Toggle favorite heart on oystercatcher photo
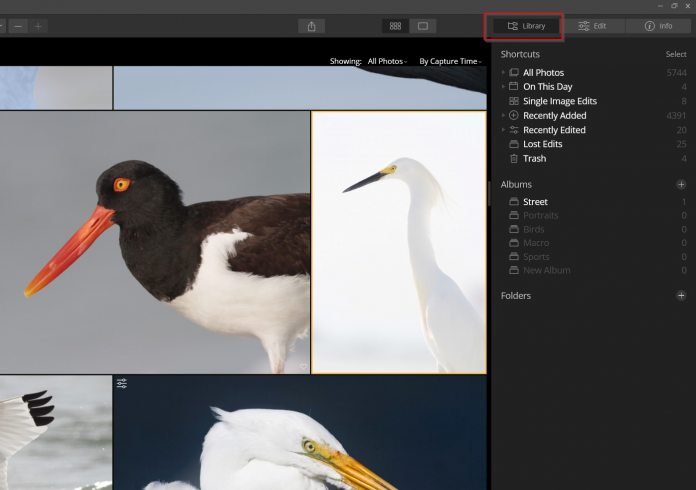The height and width of the screenshot is (490, 696). [x=303, y=366]
